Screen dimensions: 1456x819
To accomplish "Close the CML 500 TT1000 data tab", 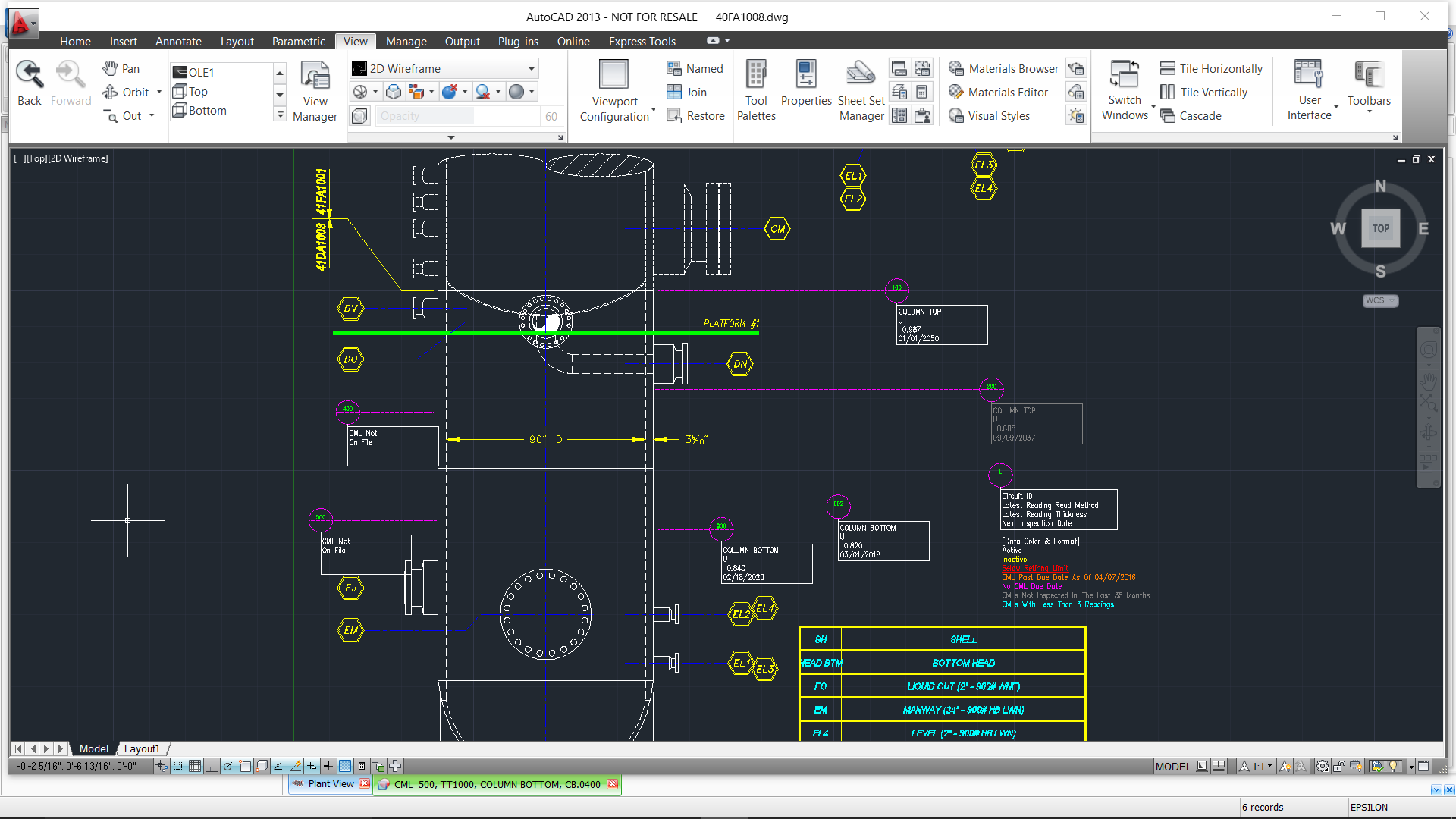I will (x=612, y=784).
